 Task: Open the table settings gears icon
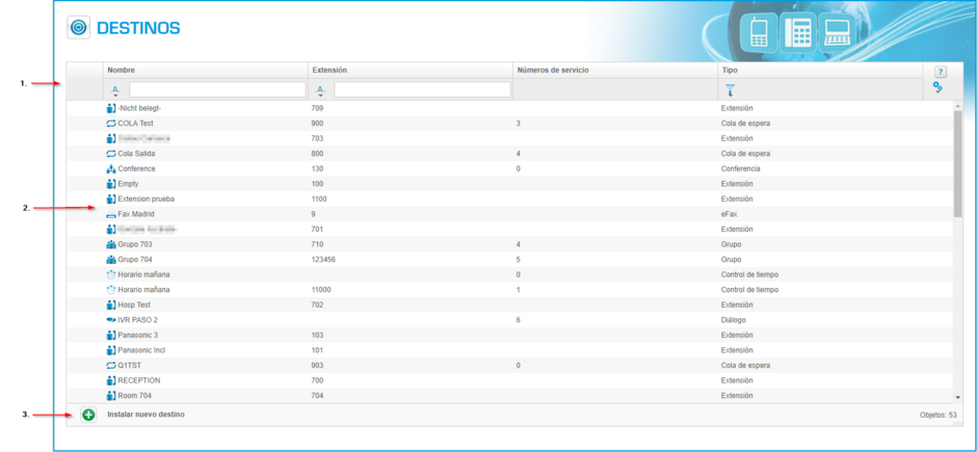point(937,88)
